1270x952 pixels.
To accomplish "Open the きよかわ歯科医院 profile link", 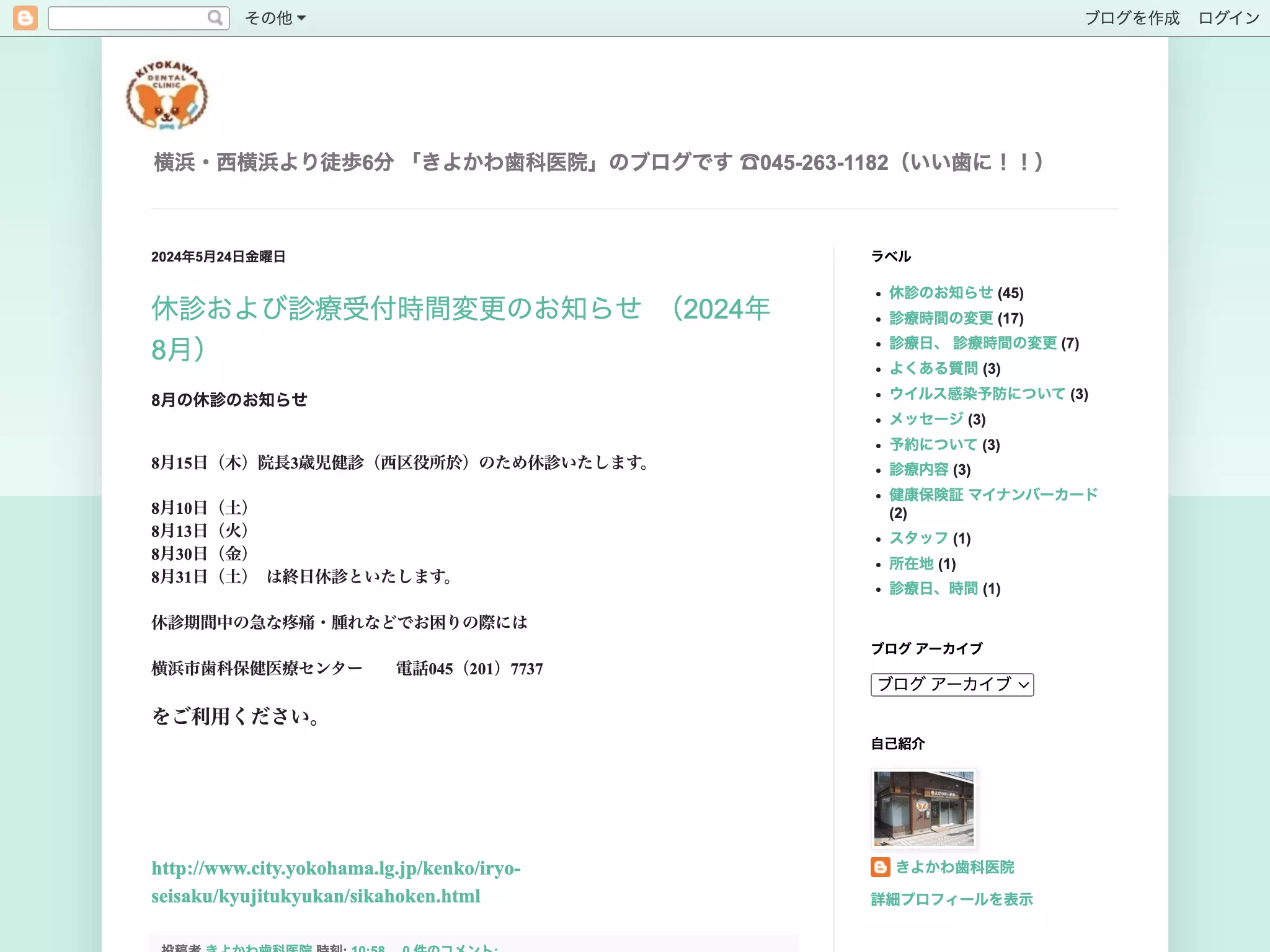I will click(954, 867).
